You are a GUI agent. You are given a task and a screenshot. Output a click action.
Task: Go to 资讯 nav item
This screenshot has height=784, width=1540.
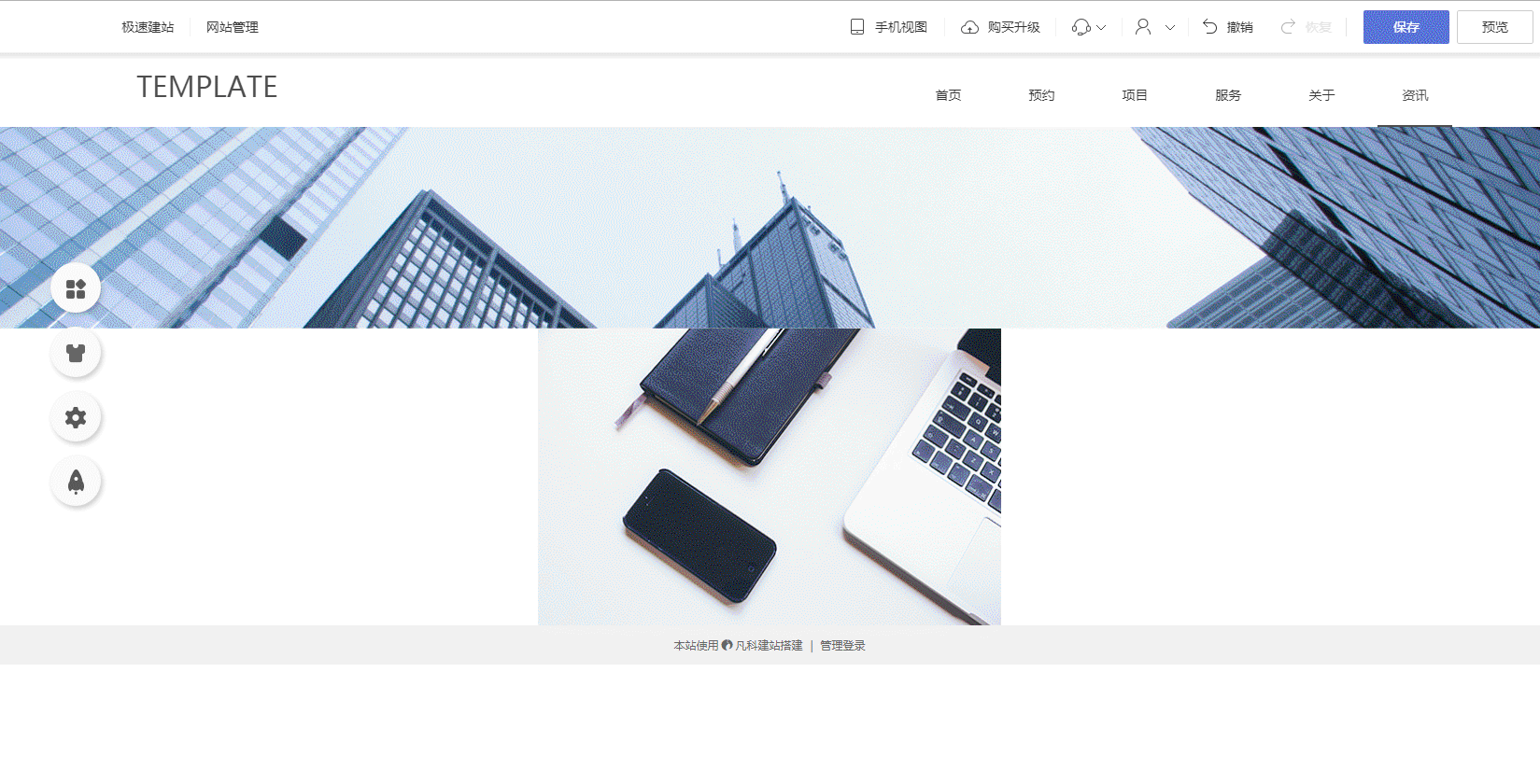(1415, 95)
